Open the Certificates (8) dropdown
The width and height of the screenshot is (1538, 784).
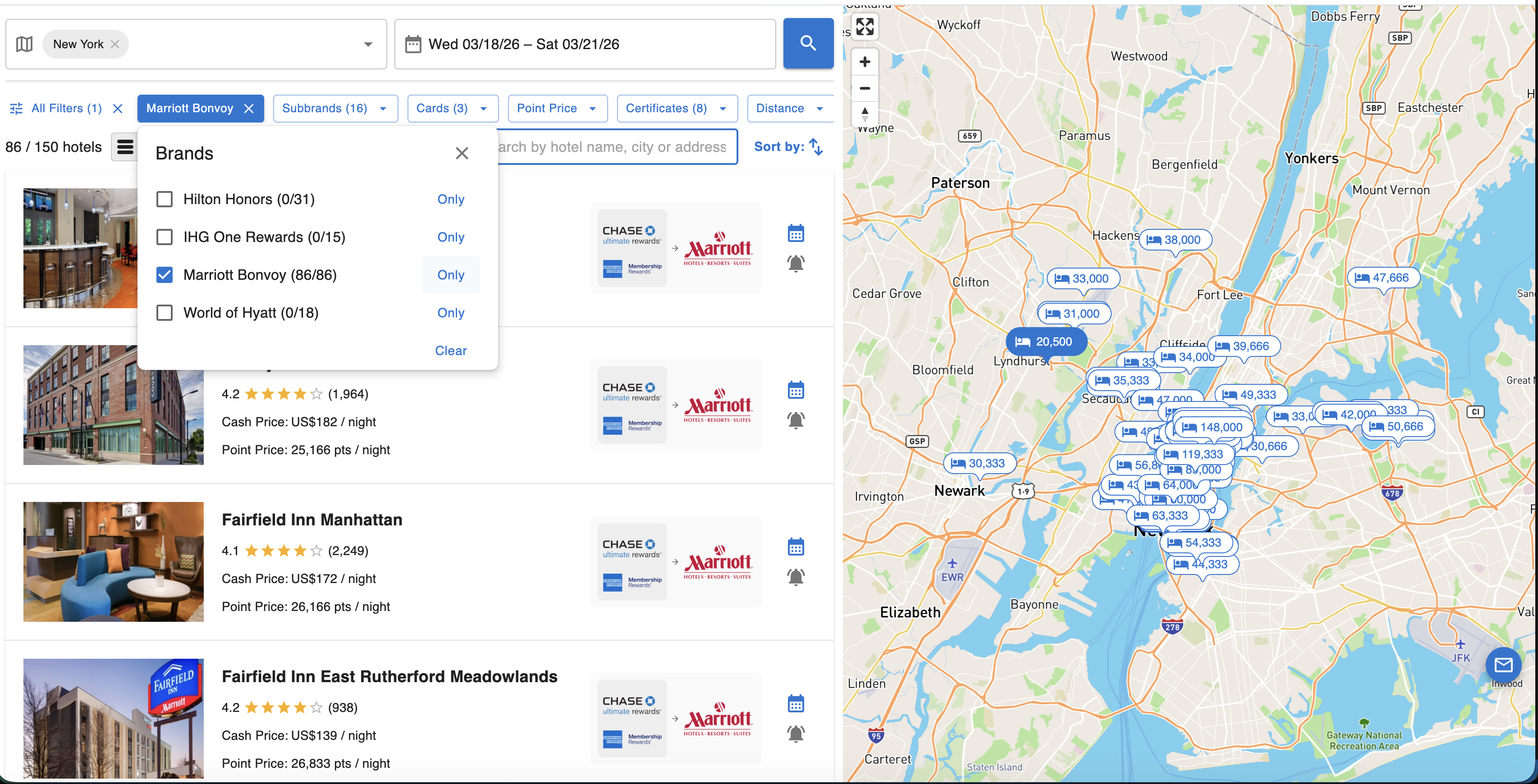pos(677,108)
